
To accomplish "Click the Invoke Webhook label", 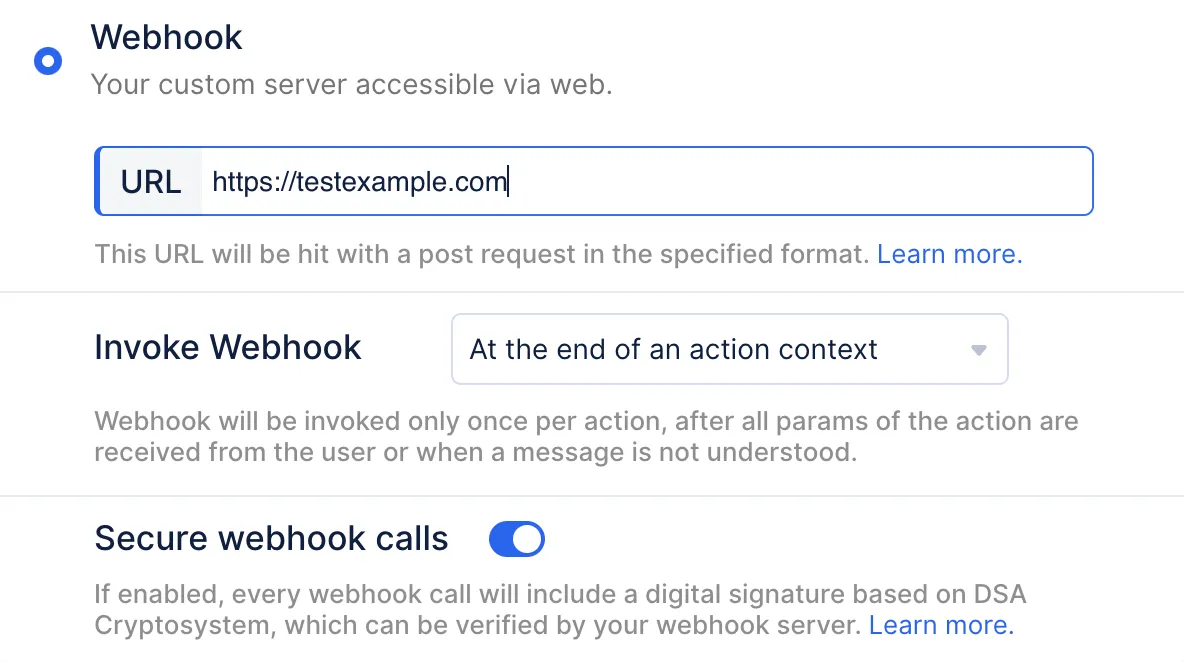I will [x=228, y=348].
